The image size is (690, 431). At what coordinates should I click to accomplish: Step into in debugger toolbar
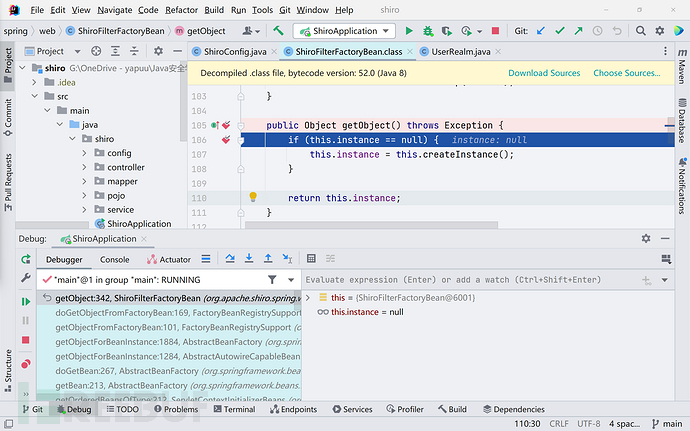pos(249,258)
